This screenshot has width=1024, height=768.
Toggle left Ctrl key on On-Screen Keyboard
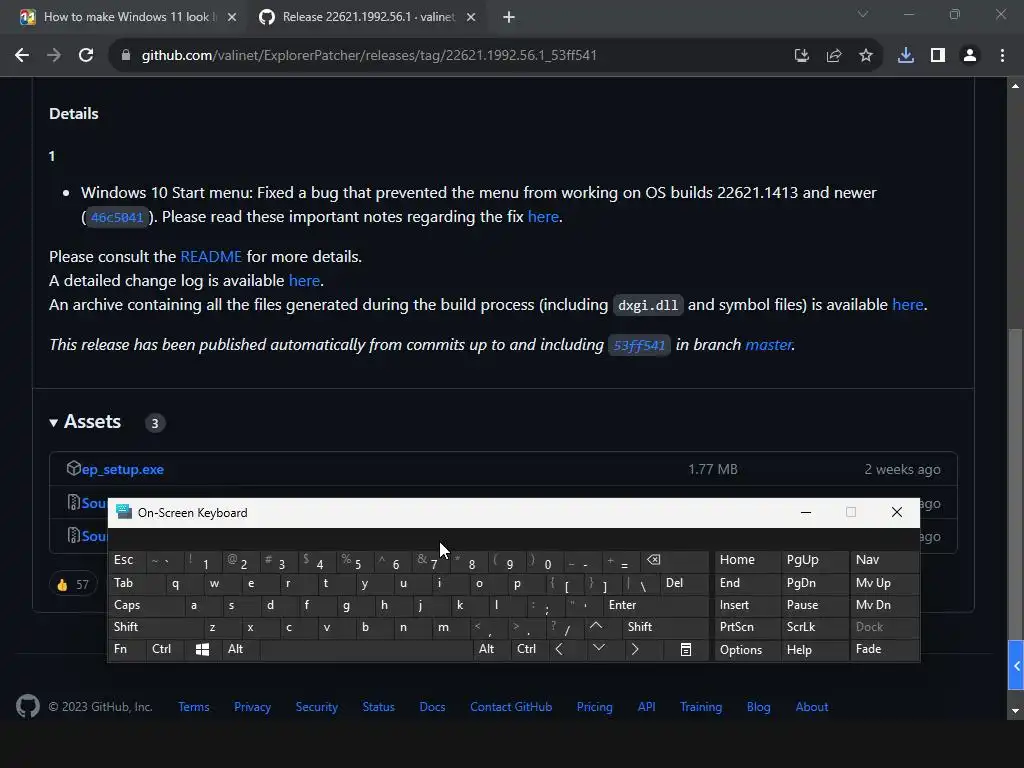[165, 649]
